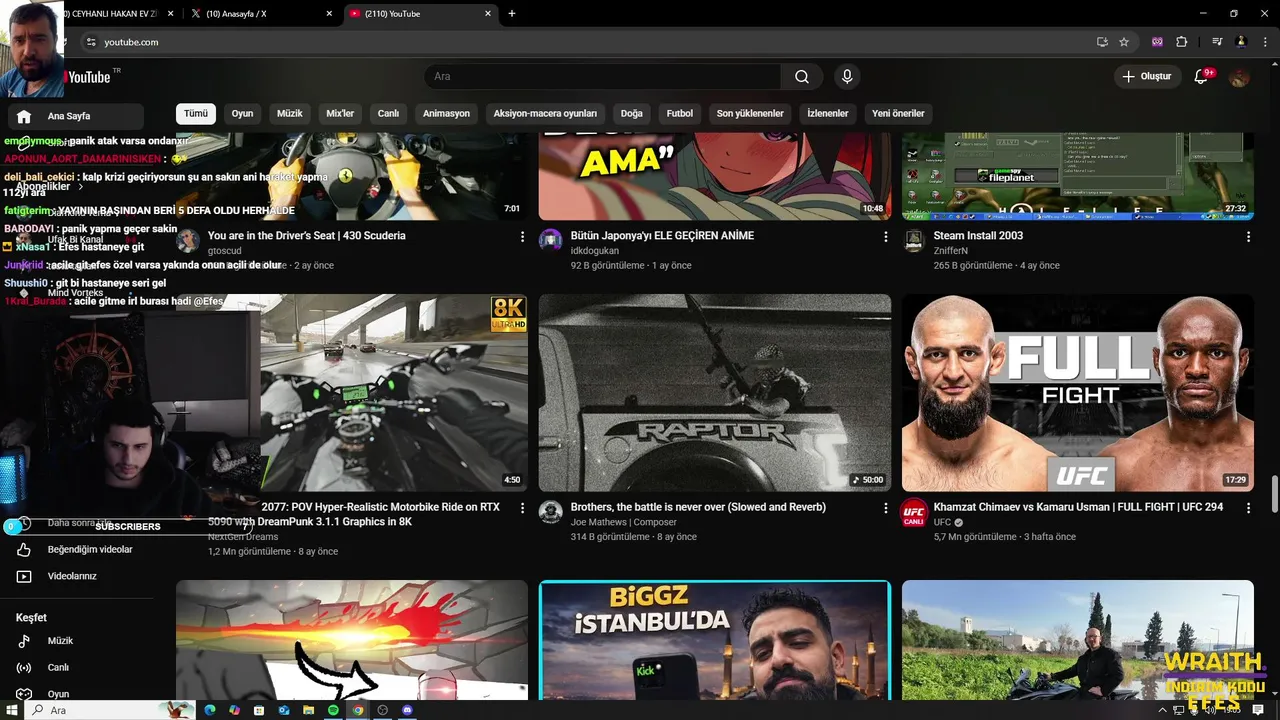Open options for 'Brothers, the battle is never over' video
This screenshot has height=720, width=1280.
coord(885,508)
